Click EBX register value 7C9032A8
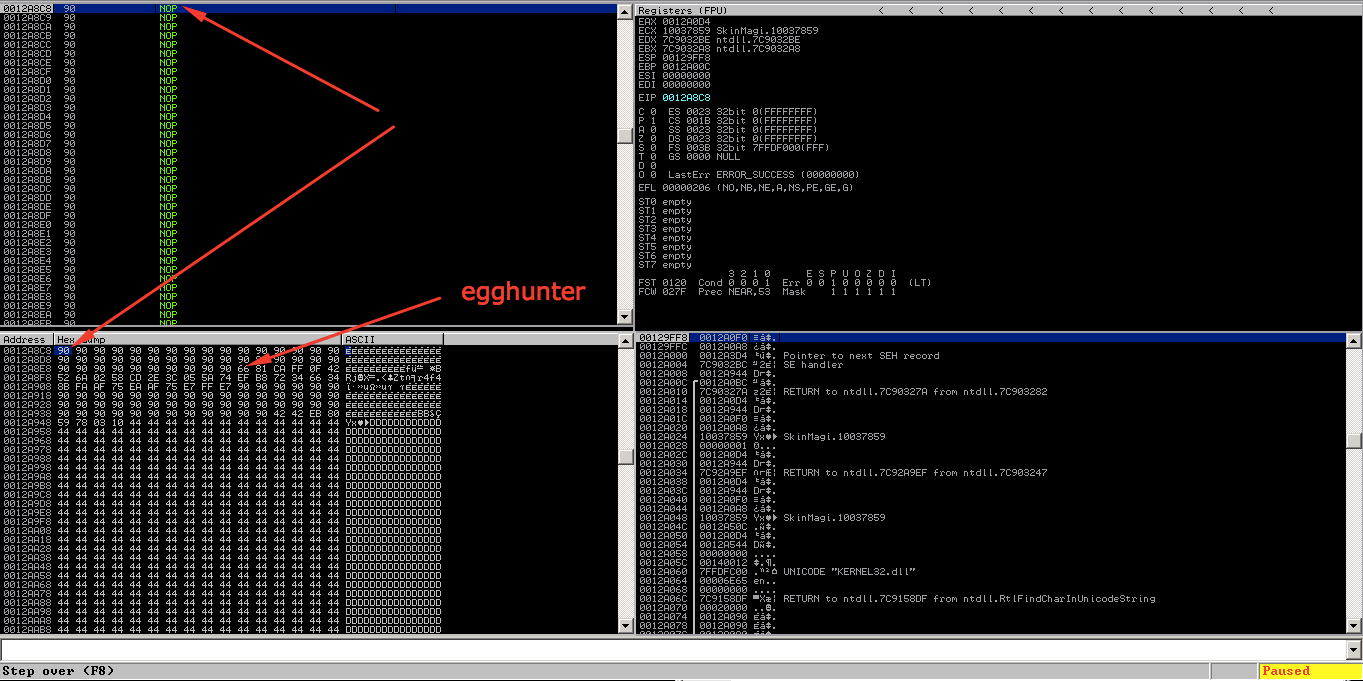Viewport: 1363px width, 681px height. pos(686,48)
